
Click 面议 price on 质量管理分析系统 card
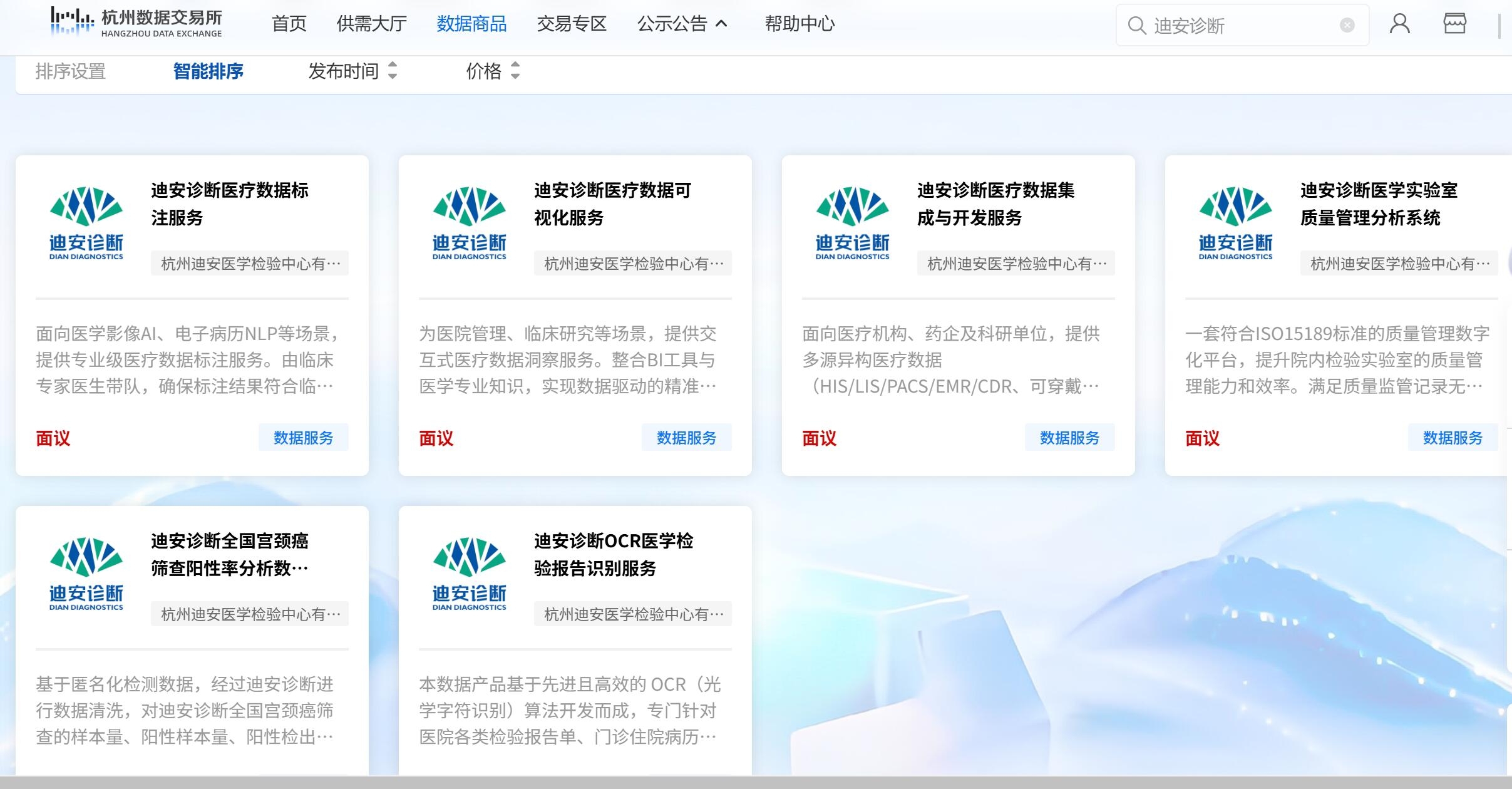pyautogui.click(x=1203, y=438)
